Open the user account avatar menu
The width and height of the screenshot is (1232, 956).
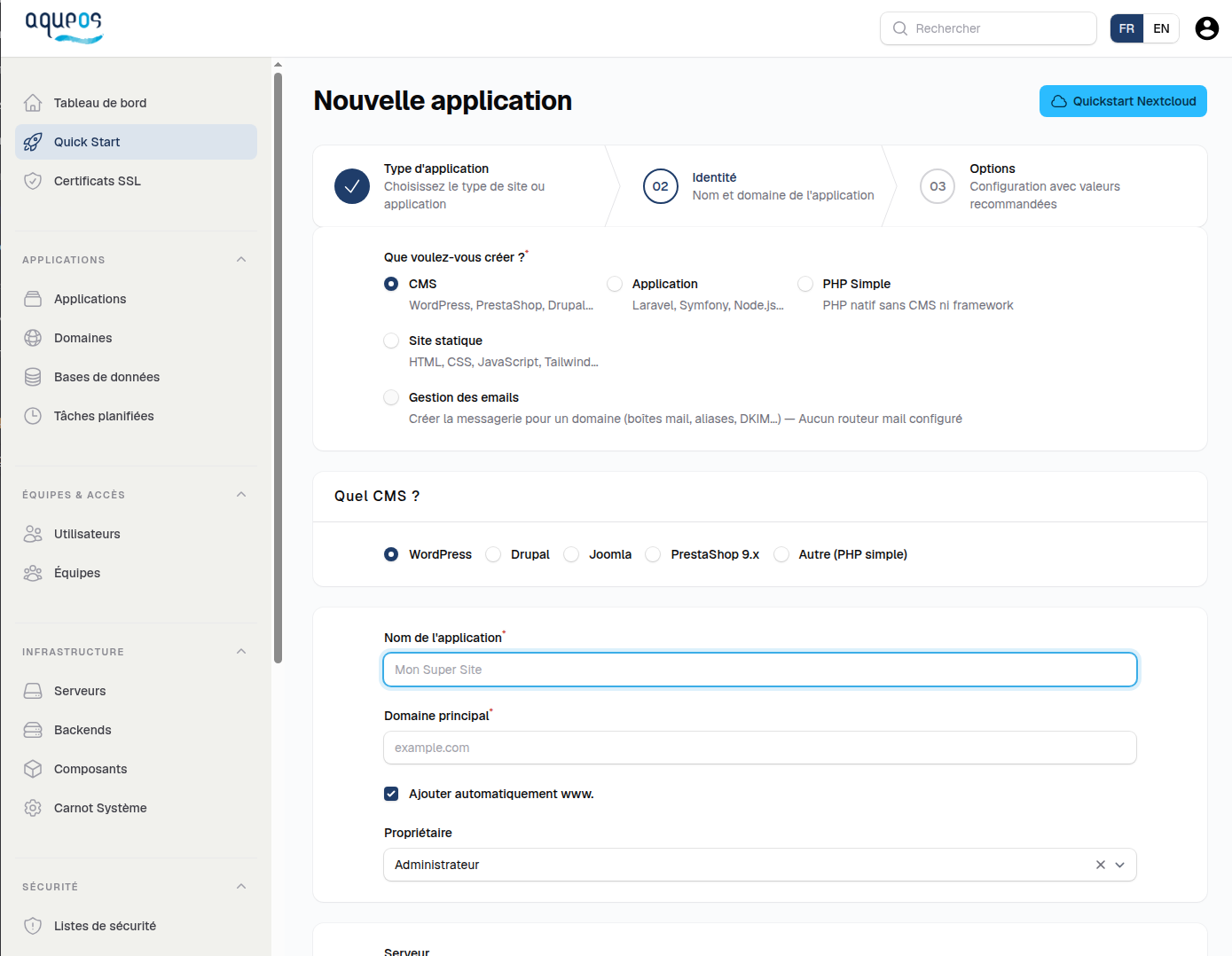(1207, 28)
